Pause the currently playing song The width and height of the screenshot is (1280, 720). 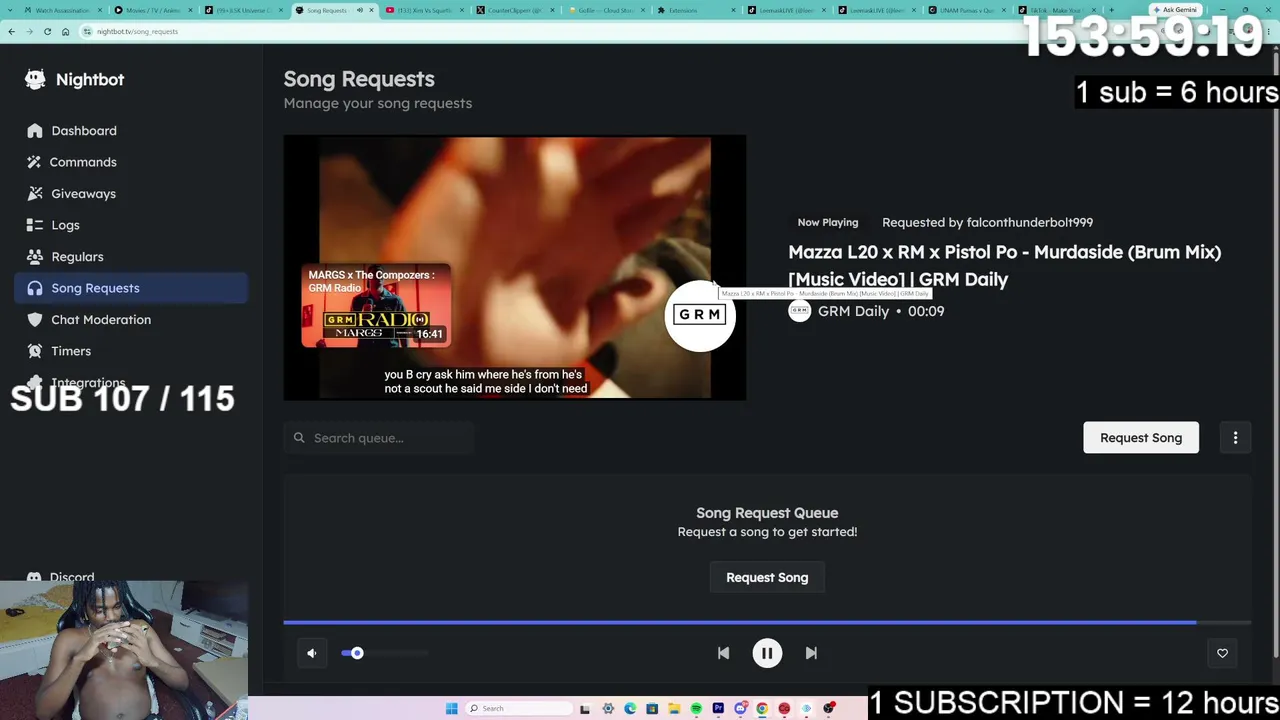[767, 653]
